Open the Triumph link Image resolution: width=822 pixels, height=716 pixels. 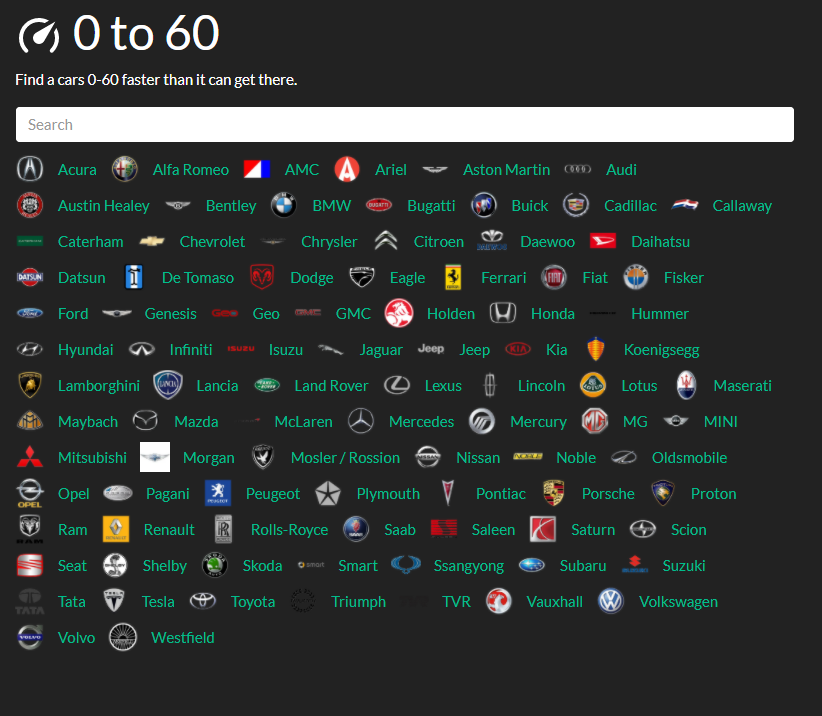click(x=359, y=602)
